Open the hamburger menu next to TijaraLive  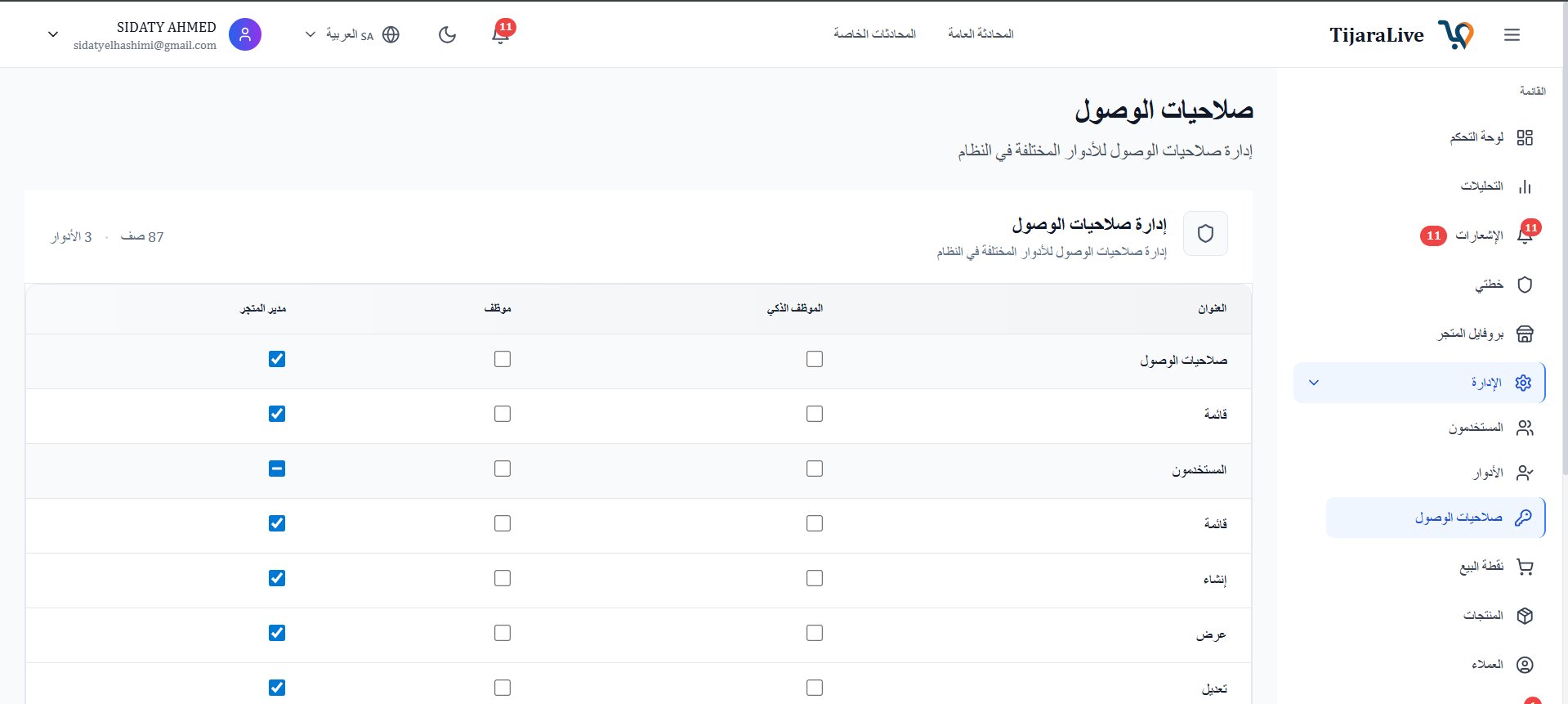pos(1512,34)
